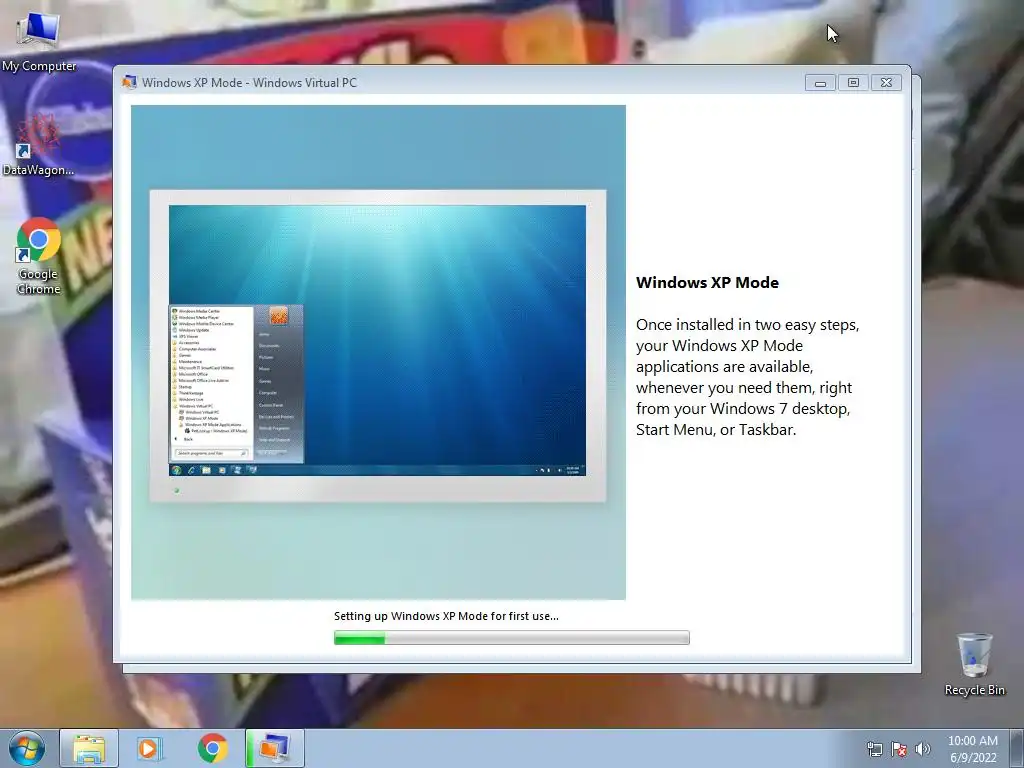
Task: Close the Windows XP Mode window
Action: 886,82
